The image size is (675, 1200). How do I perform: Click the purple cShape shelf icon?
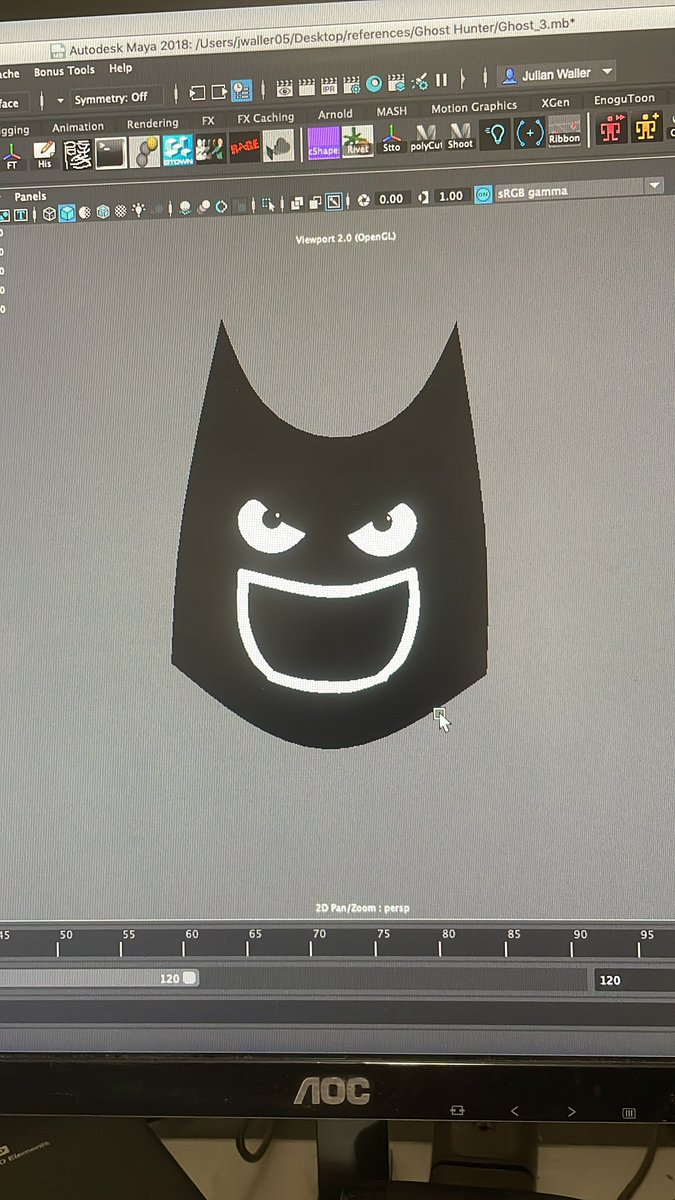click(323, 141)
